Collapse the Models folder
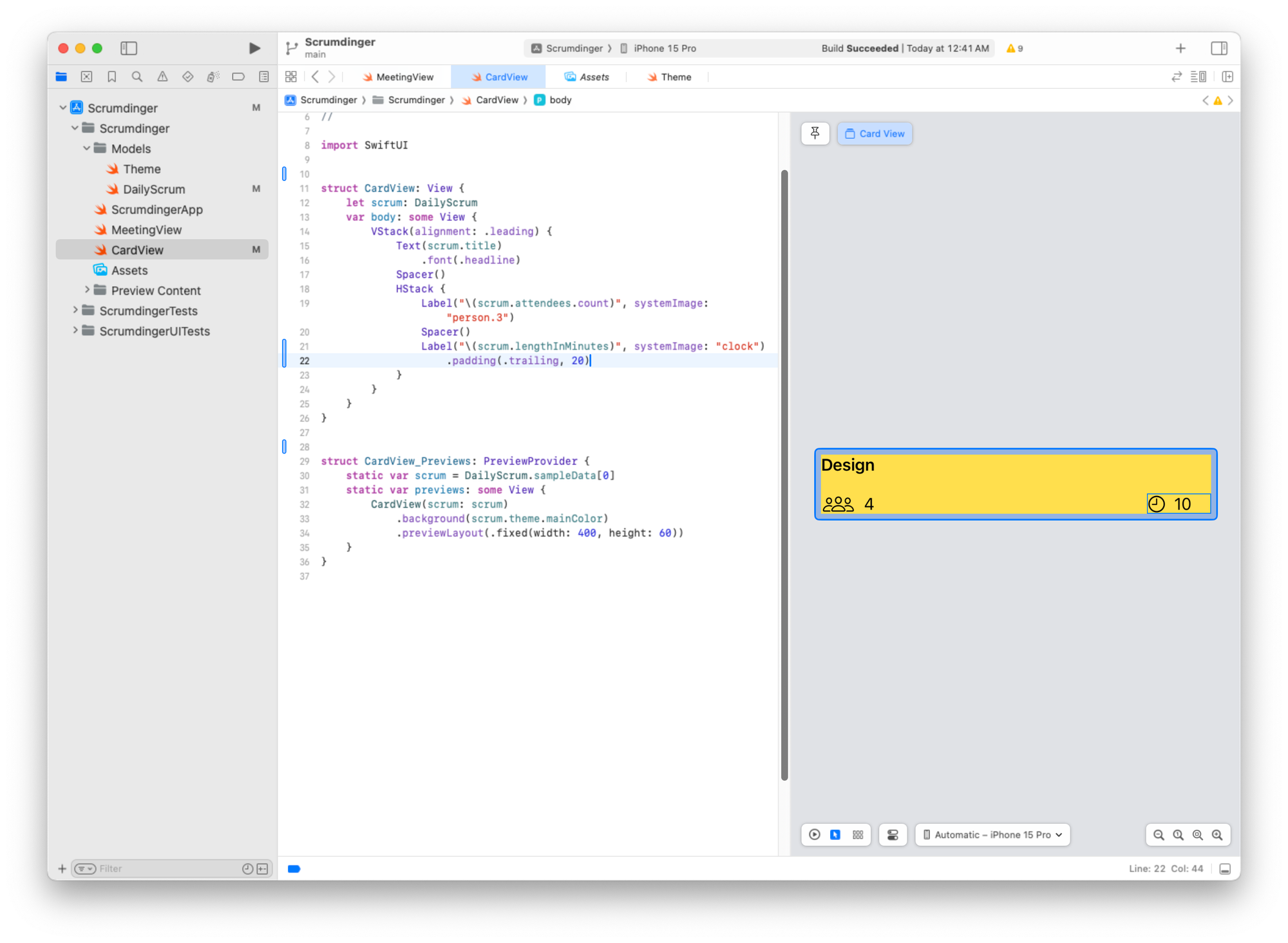Screen dimensions: 1288x943 click(87, 149)
